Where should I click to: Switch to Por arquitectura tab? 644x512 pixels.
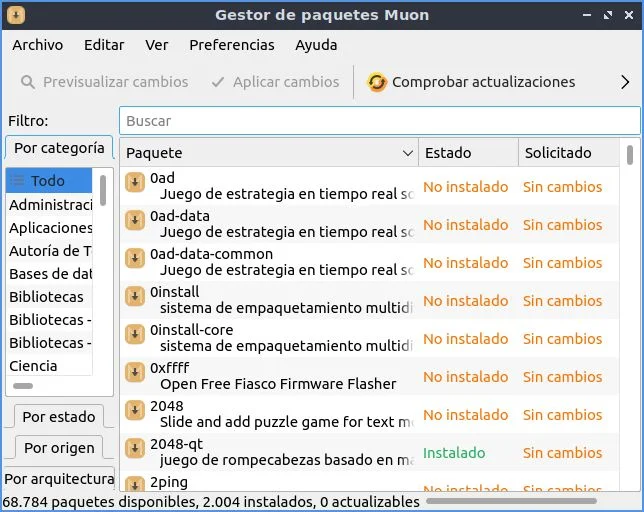tap(59, 479)
